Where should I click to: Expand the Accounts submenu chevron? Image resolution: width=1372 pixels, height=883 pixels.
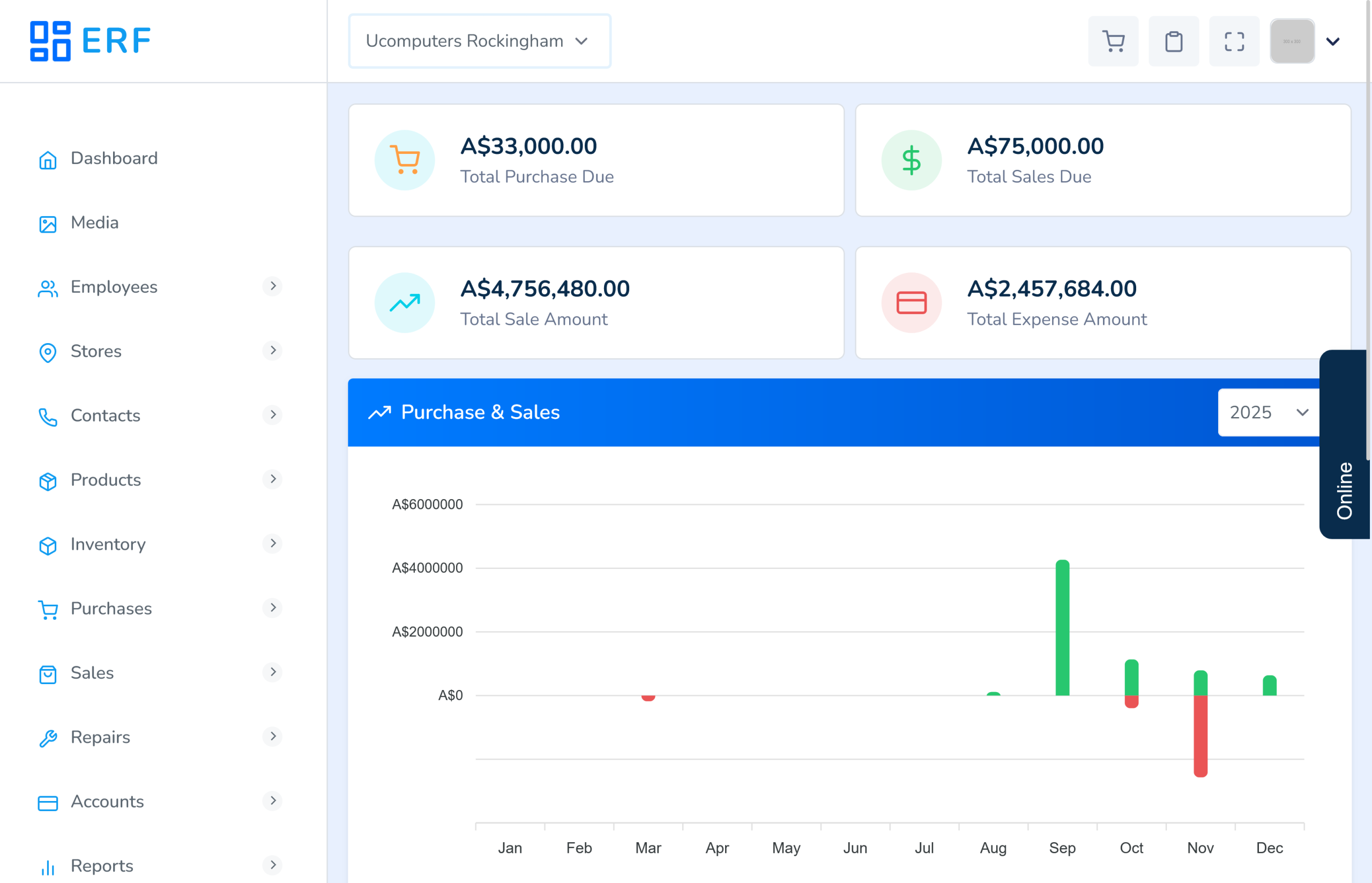(x=273, y=800)
